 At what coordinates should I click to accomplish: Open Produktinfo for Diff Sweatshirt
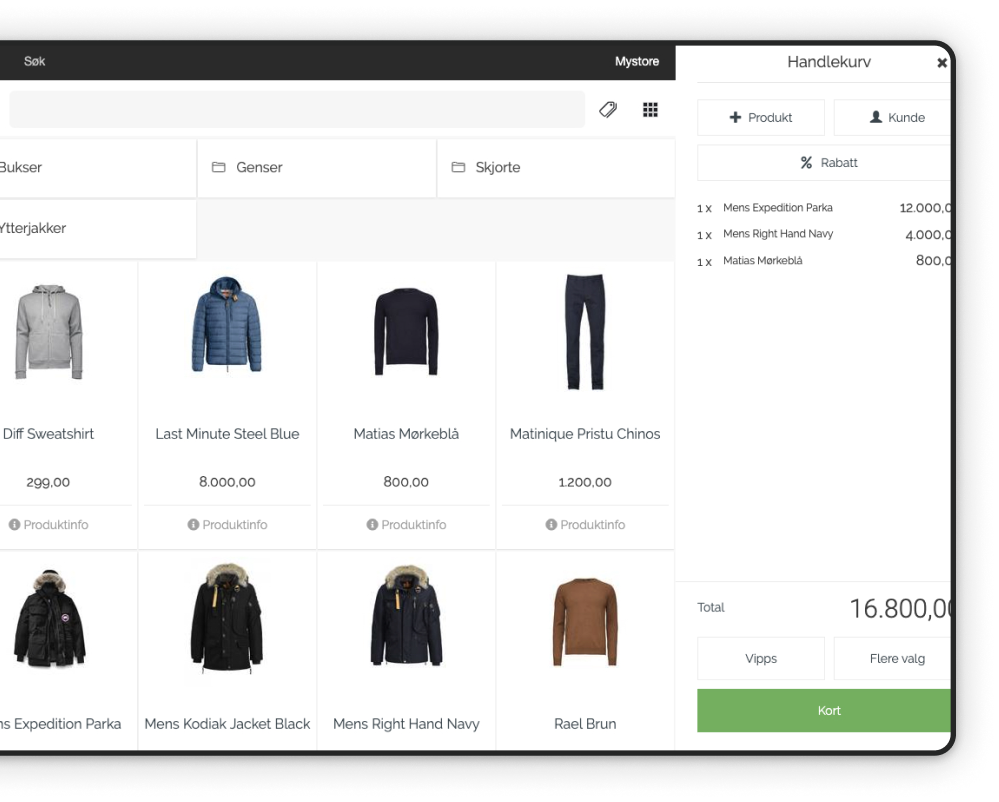[x=48, y=525]
